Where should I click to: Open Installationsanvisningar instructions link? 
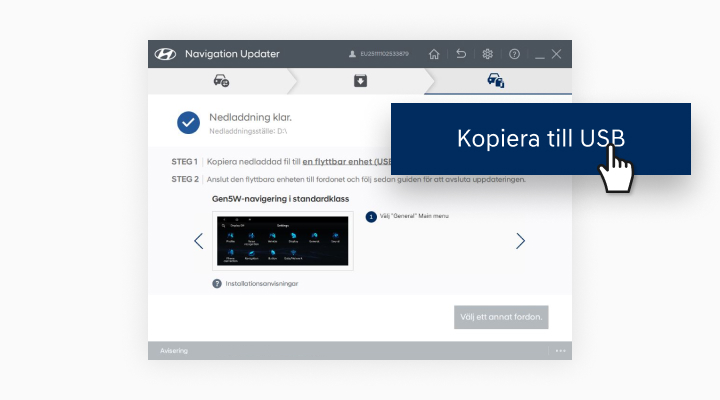pos(260,284)
